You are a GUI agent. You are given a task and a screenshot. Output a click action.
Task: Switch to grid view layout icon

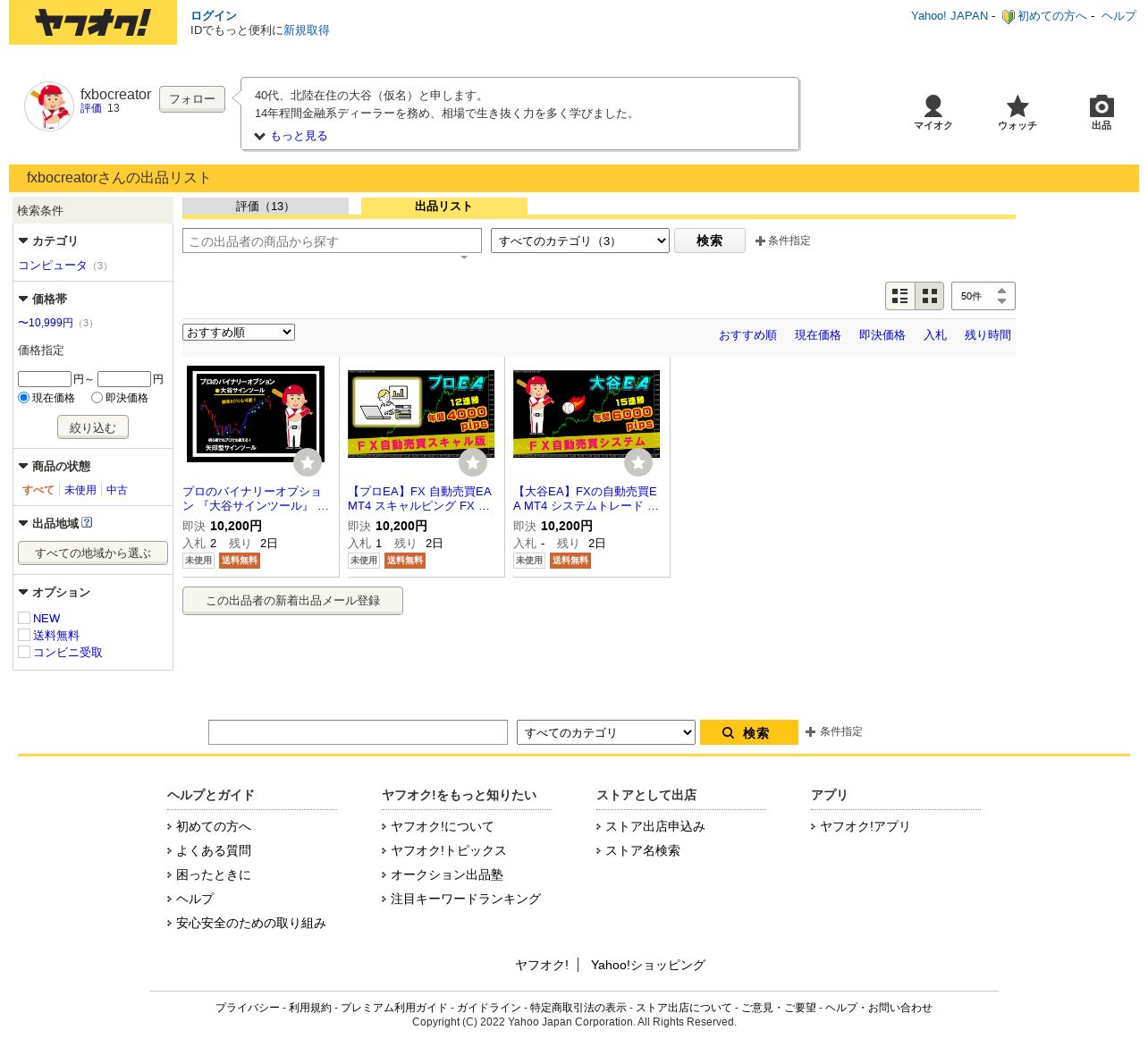(x=930, y=296)
